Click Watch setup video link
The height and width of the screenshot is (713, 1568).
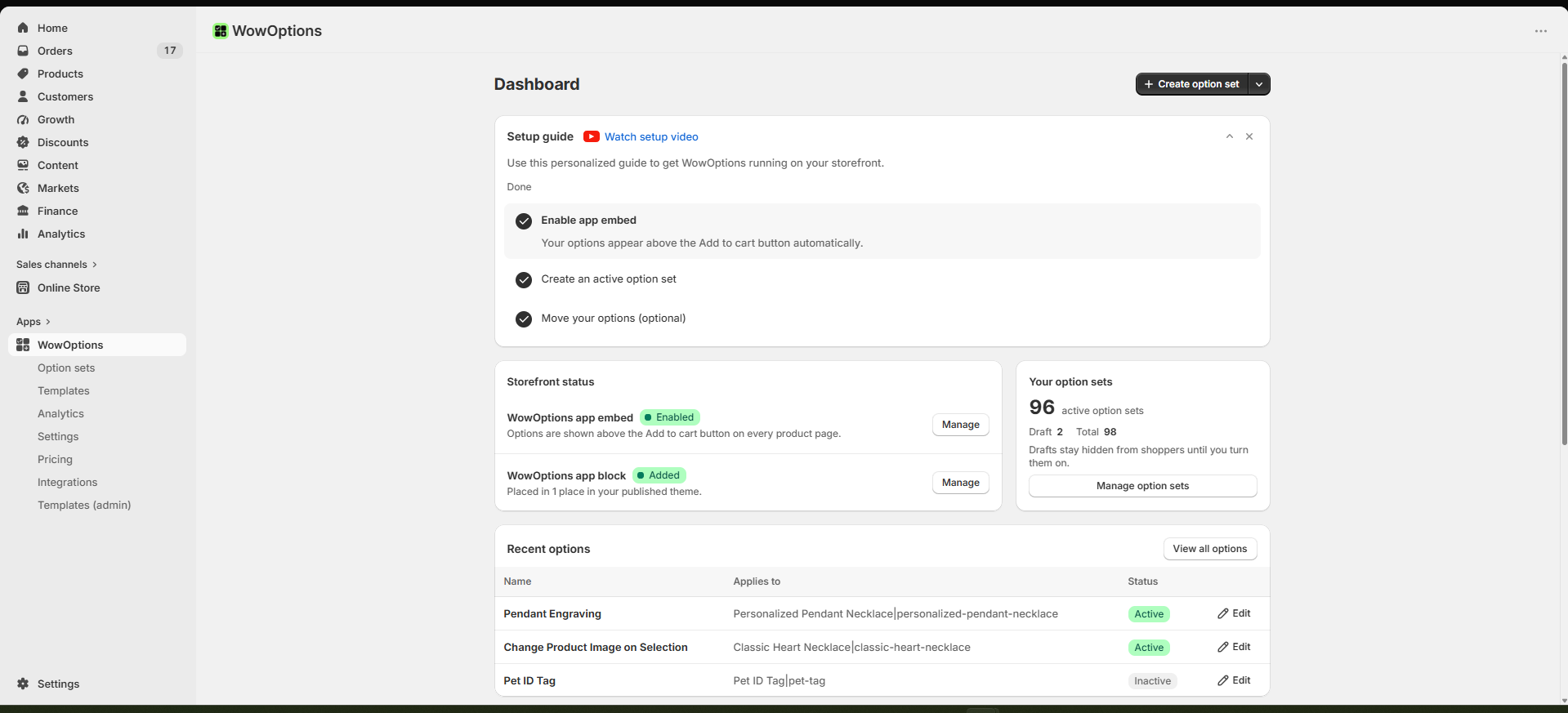[651, 136]
